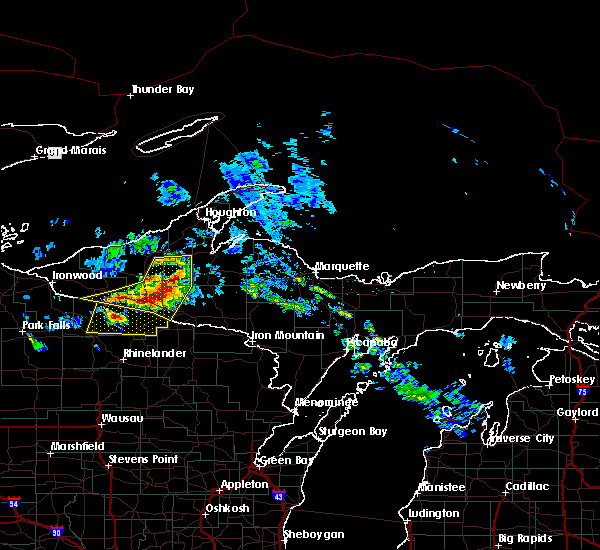Select the Iron Mountain label

(x=287, y=336)
